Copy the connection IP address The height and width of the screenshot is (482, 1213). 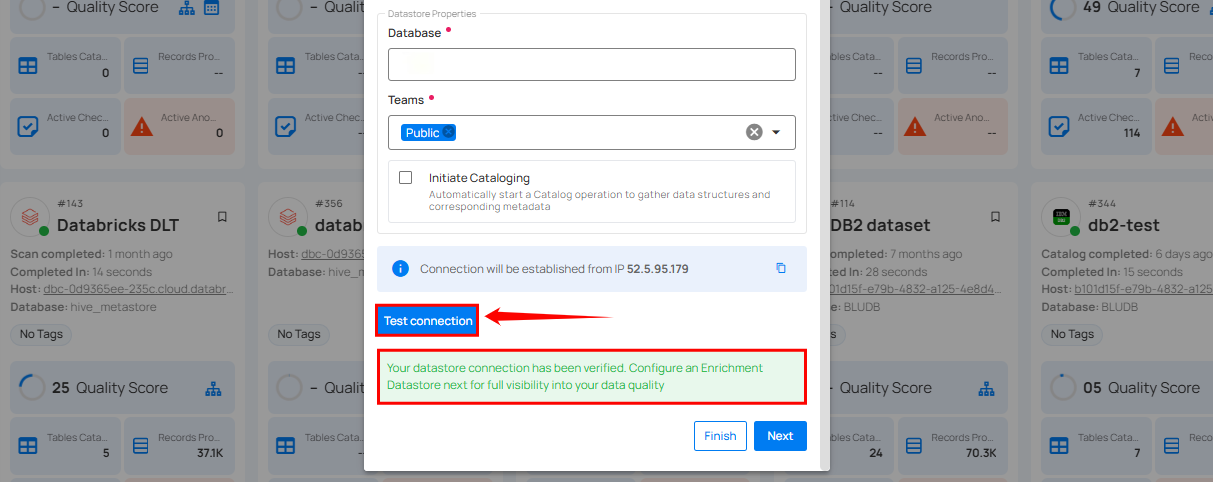click(x=781, y=268)
